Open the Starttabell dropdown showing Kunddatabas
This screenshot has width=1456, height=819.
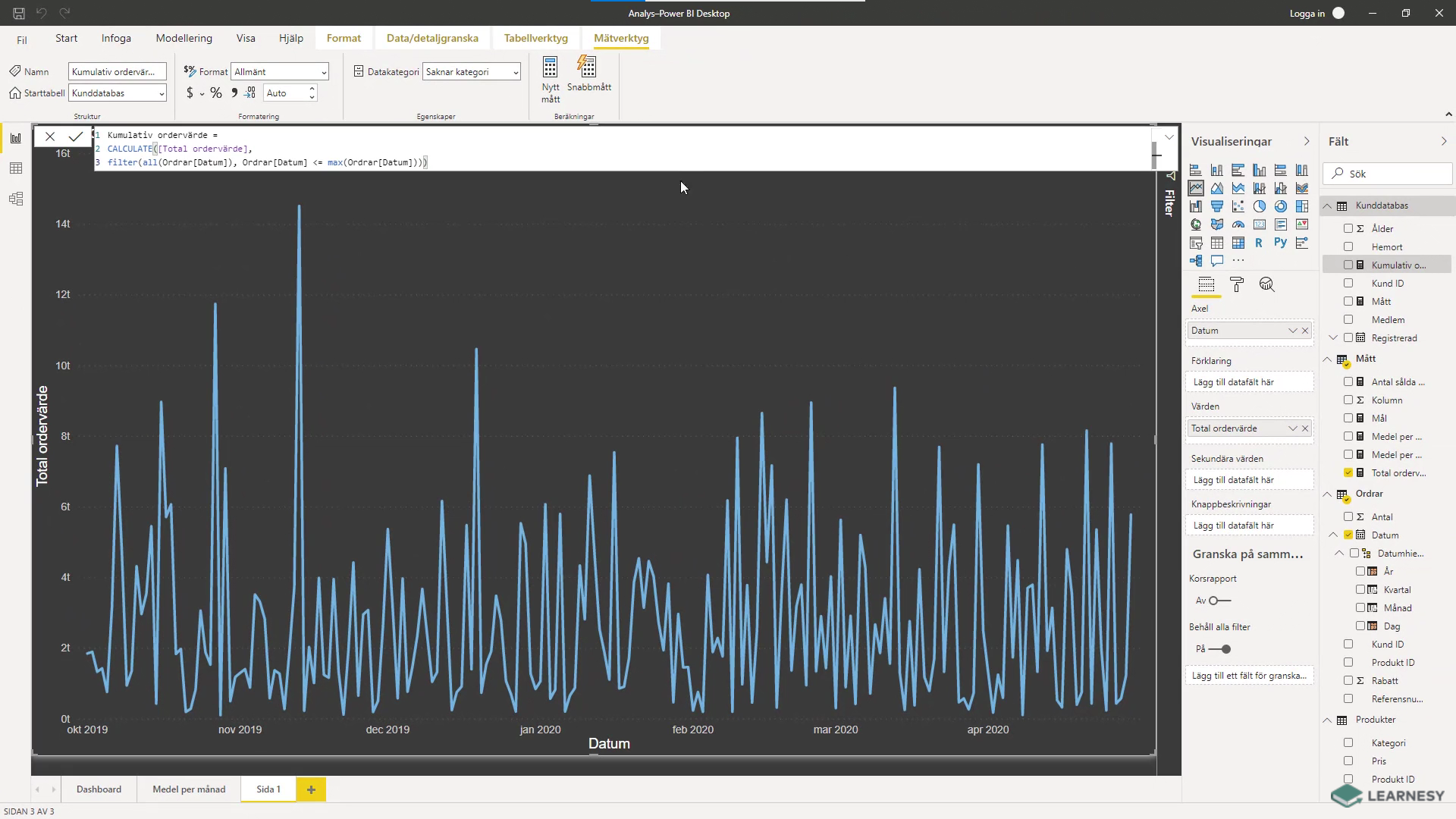[118, 93]
